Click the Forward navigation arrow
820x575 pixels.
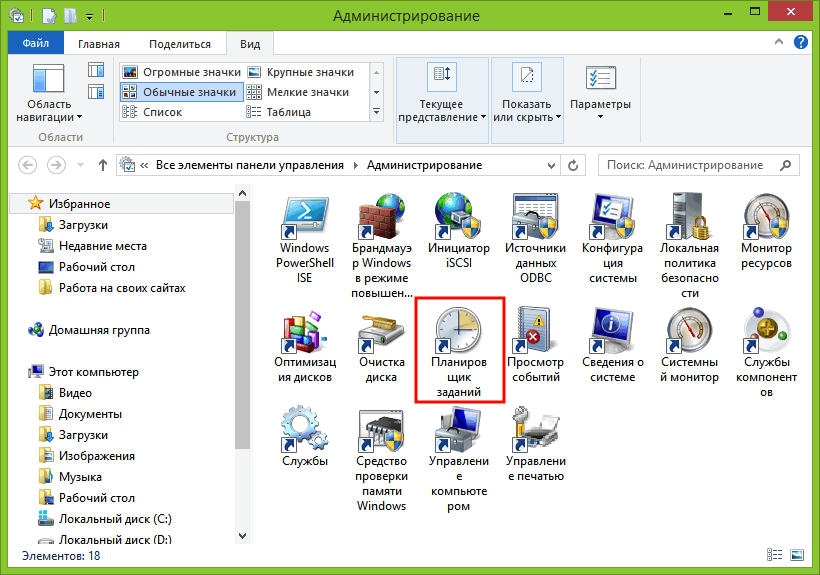point(56,166)
